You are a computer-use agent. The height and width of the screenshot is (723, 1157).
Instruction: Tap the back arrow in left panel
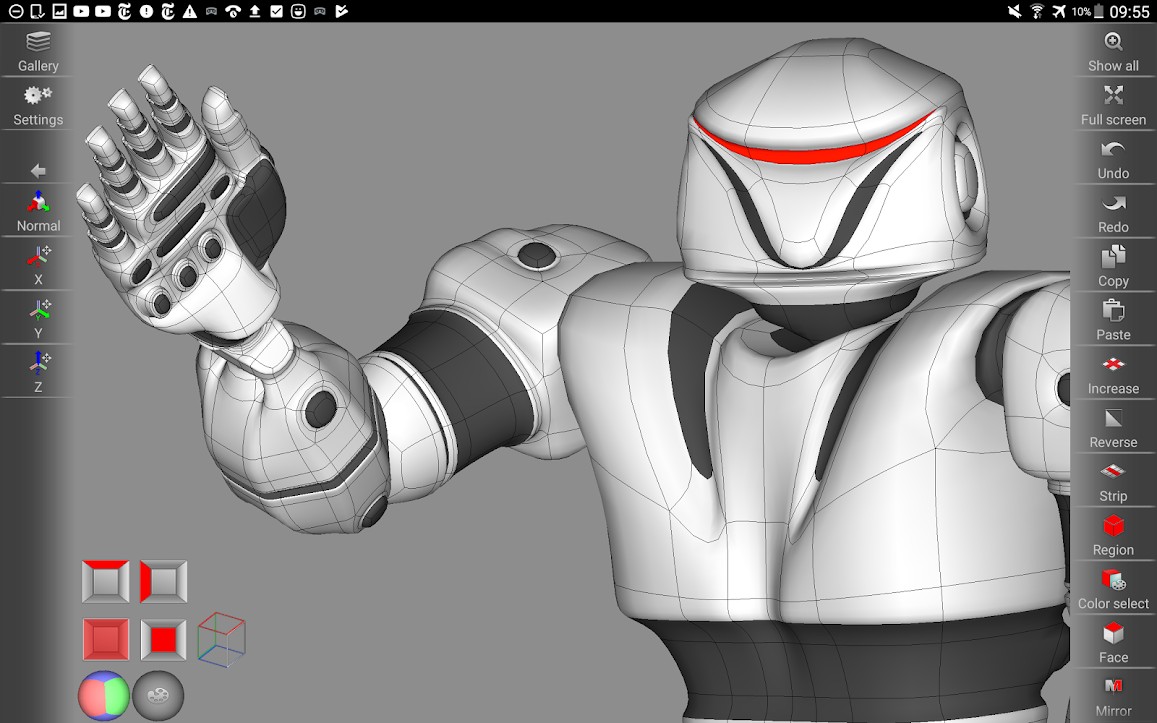click(38, 171)
